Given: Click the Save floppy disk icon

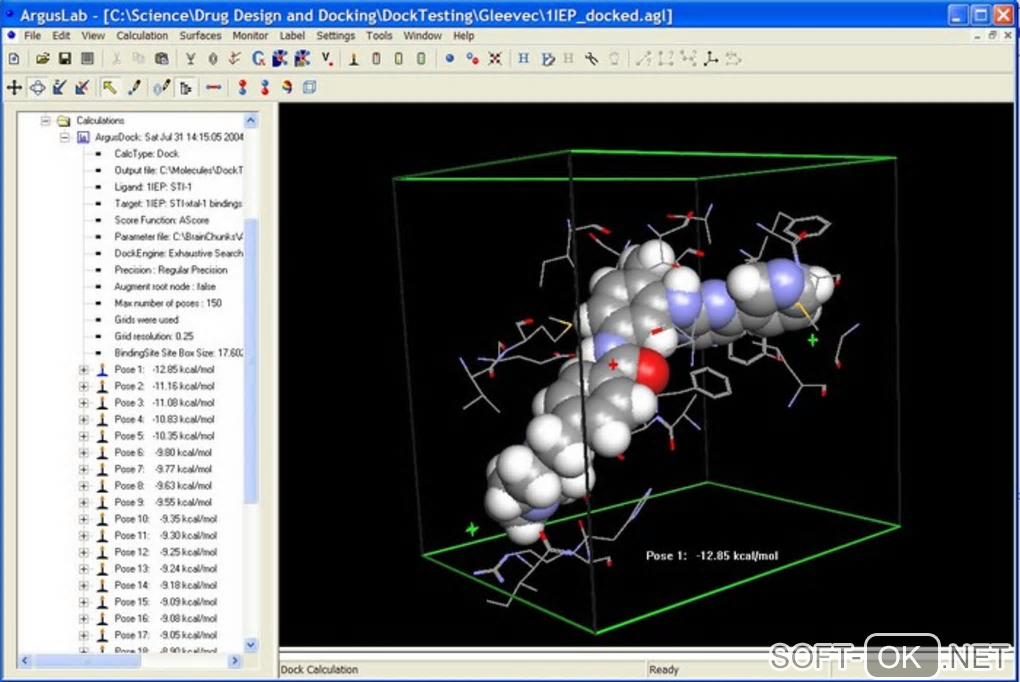Looking at the screenshot, I should click(x=65, y=59).
